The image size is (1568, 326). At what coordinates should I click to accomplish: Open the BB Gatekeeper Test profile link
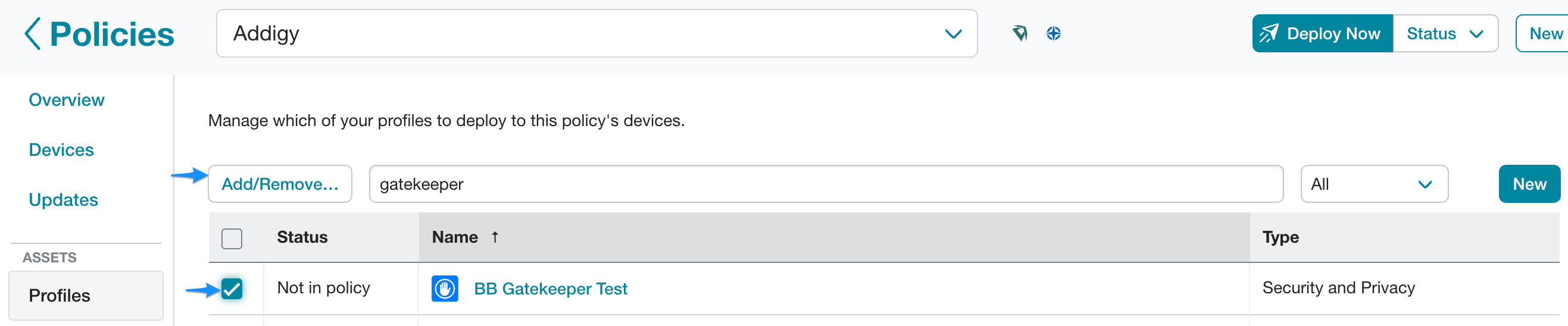(550, 289)
